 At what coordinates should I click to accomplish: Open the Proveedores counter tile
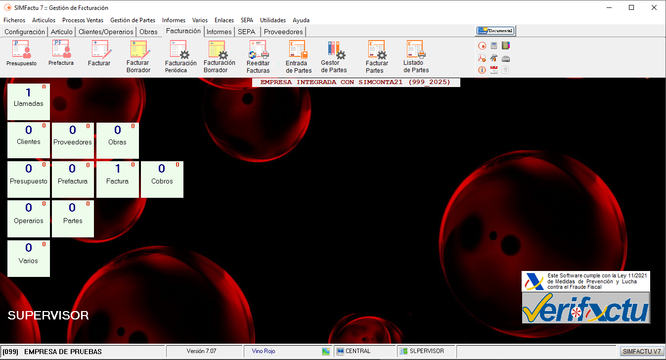(73, 141)
